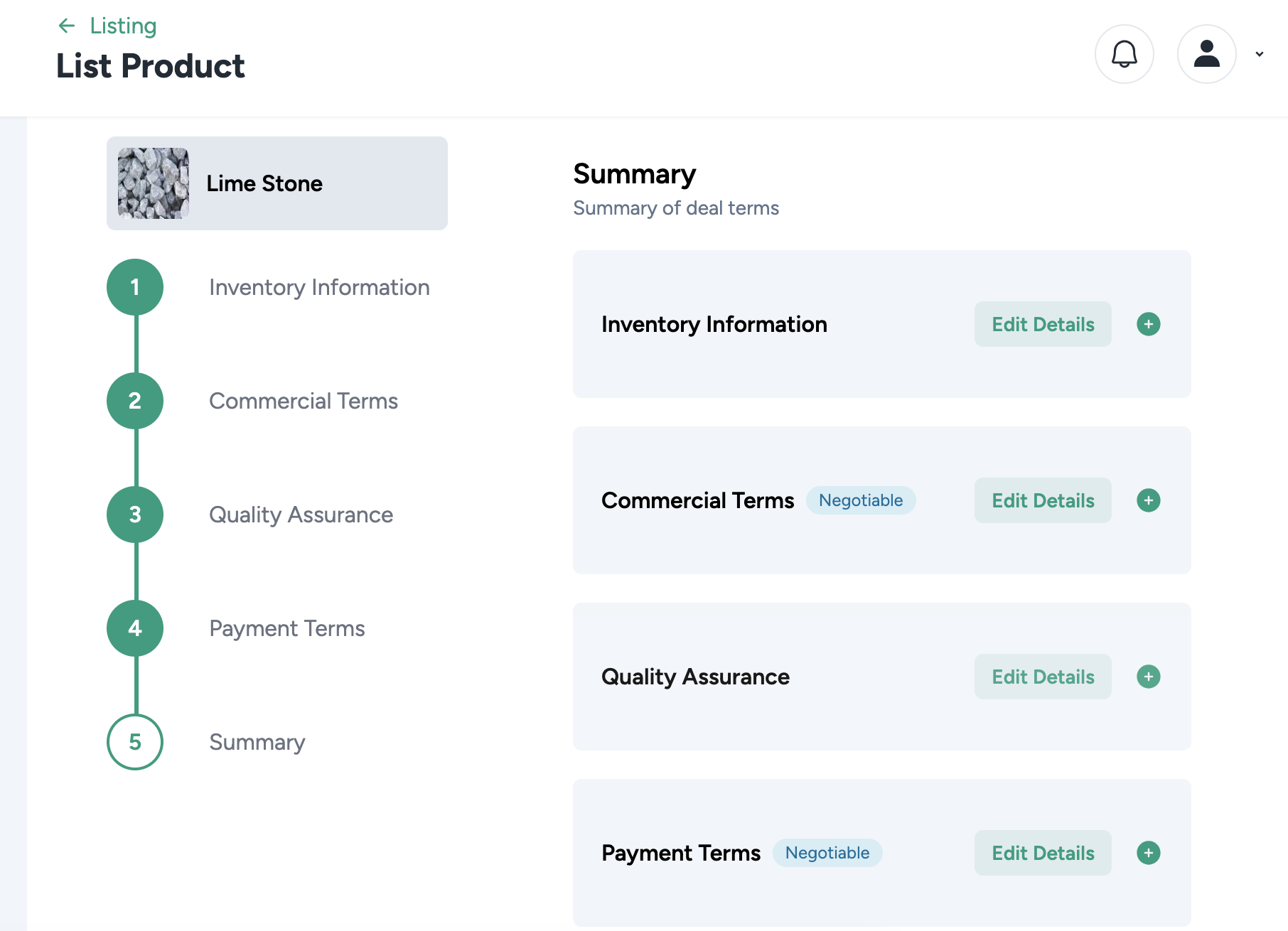
Task: Click the back arrow icon beside Listing
Action: (x=67, y=26)
